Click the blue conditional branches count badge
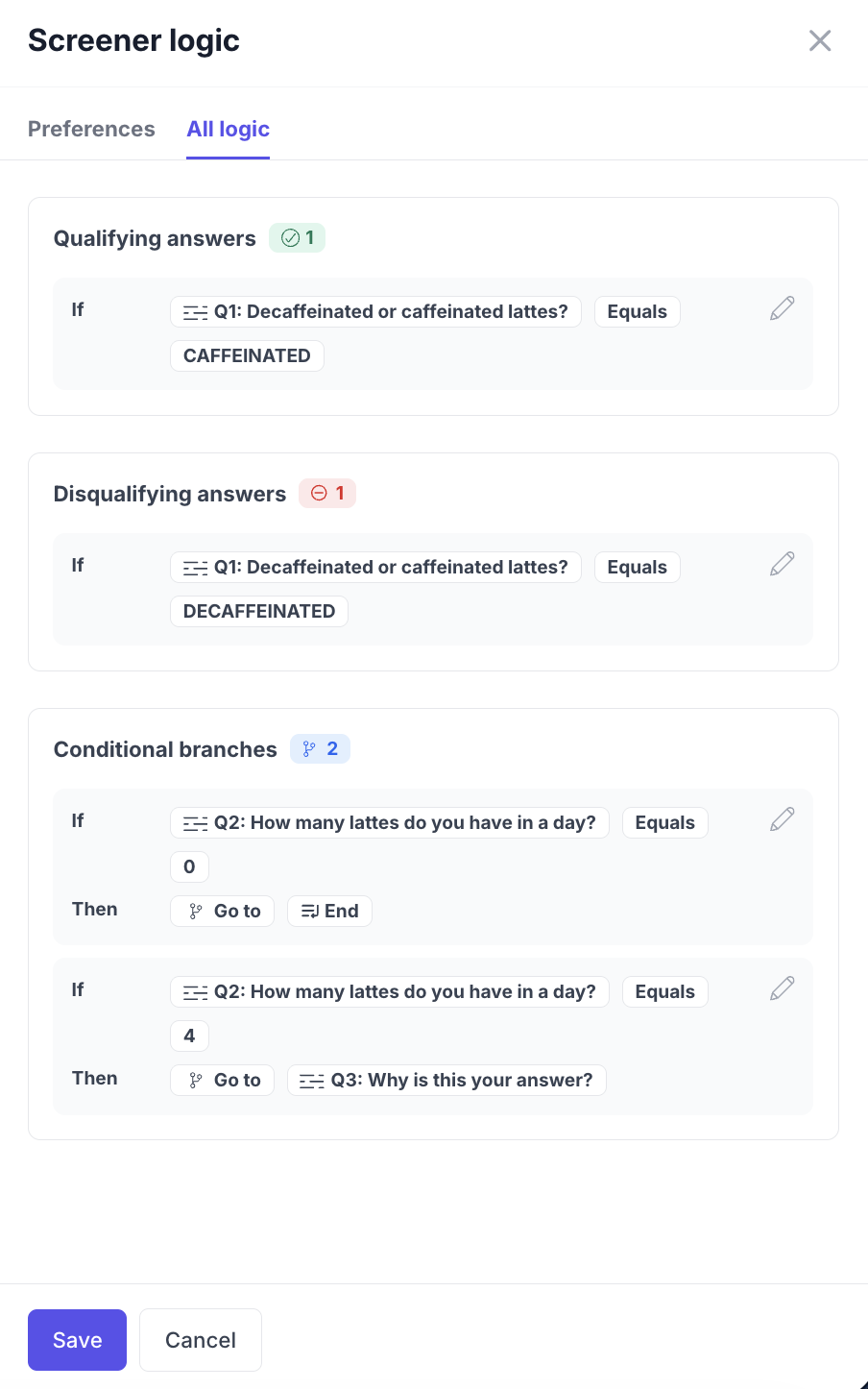This screenshot has width=868, height=1389. 321,749
